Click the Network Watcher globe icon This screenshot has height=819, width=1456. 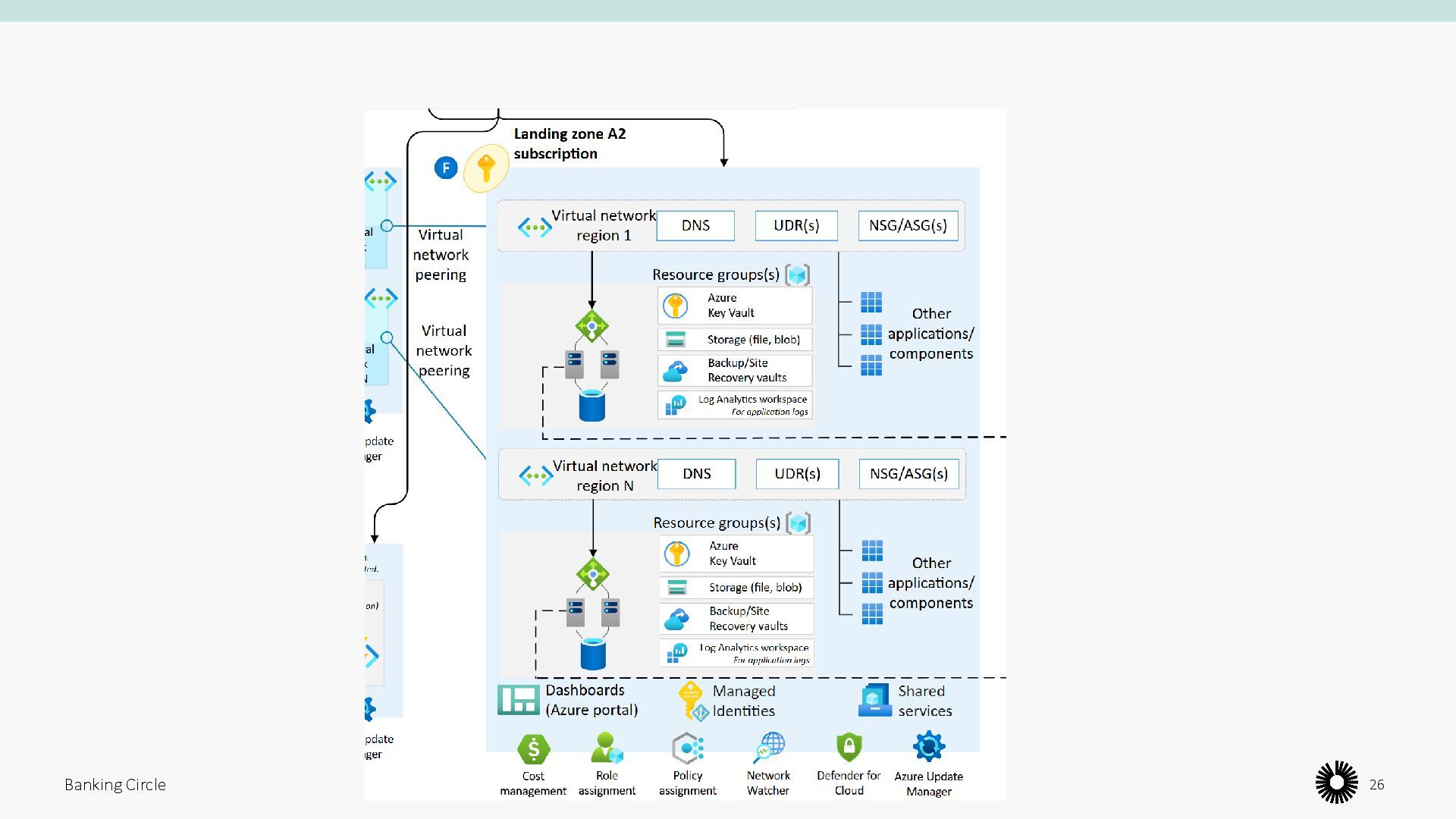coord(769,748)
